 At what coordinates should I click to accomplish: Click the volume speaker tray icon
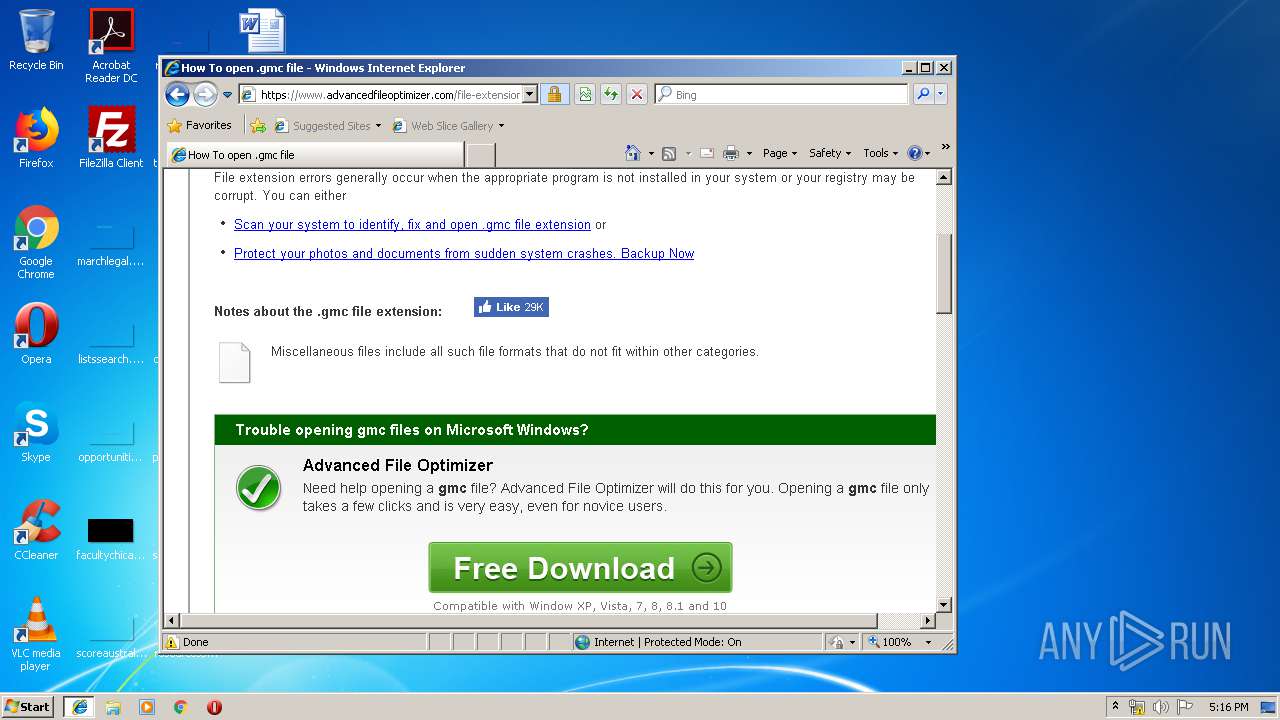tap(1161, 707)
